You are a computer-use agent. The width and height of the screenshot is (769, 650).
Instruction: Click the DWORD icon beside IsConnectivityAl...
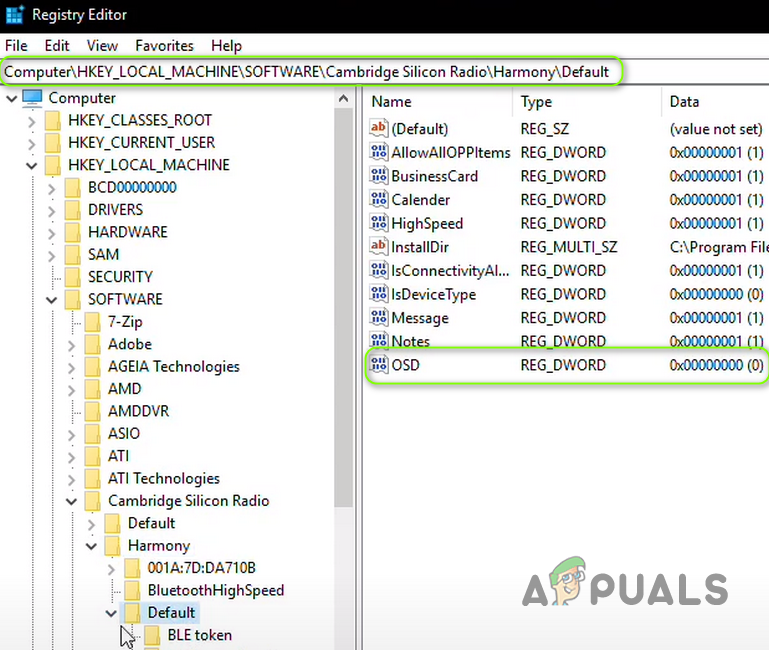[379, 270]
